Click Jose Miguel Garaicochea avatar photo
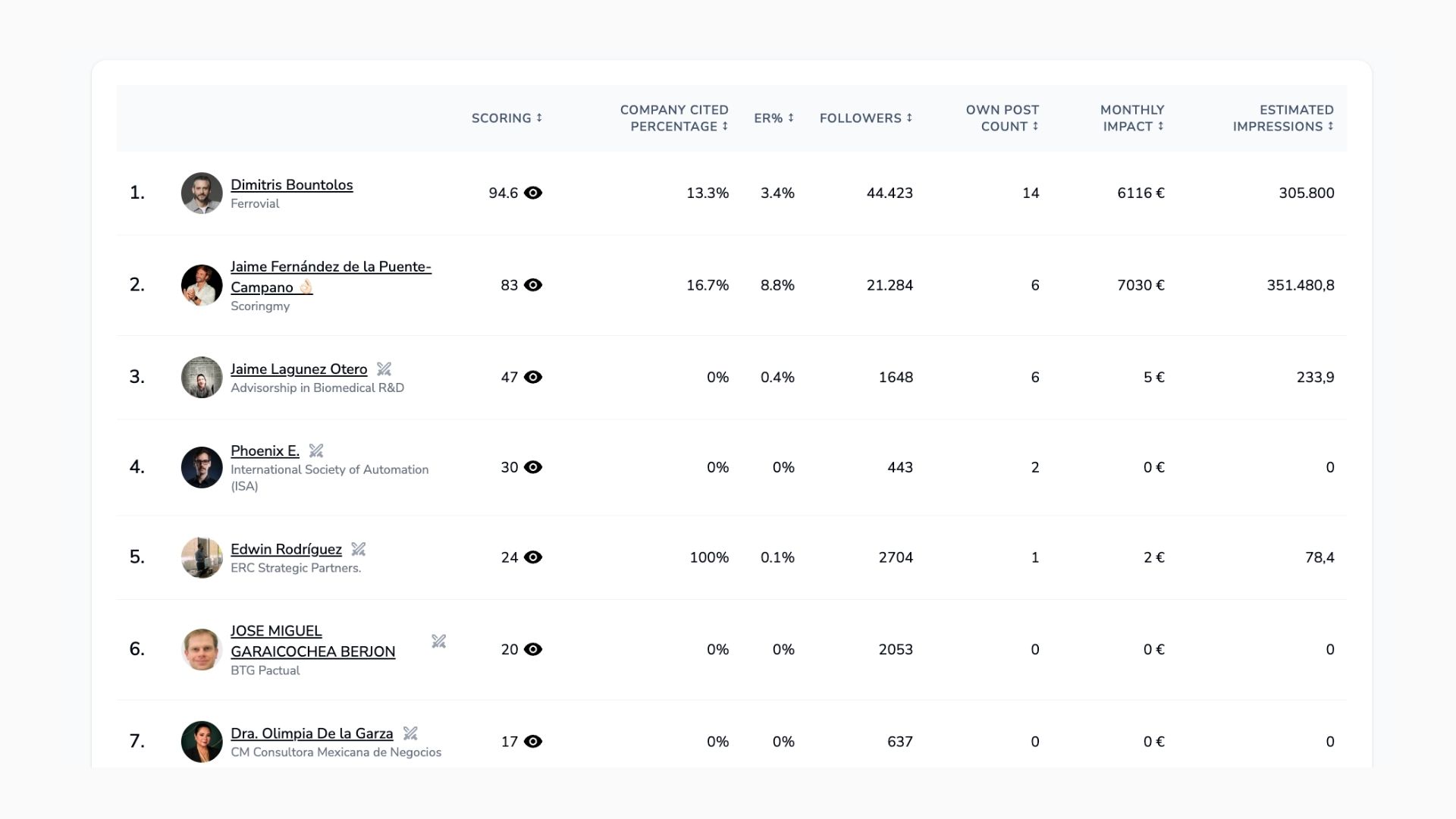Screen dimensions: 1456x819 point(202,650)
